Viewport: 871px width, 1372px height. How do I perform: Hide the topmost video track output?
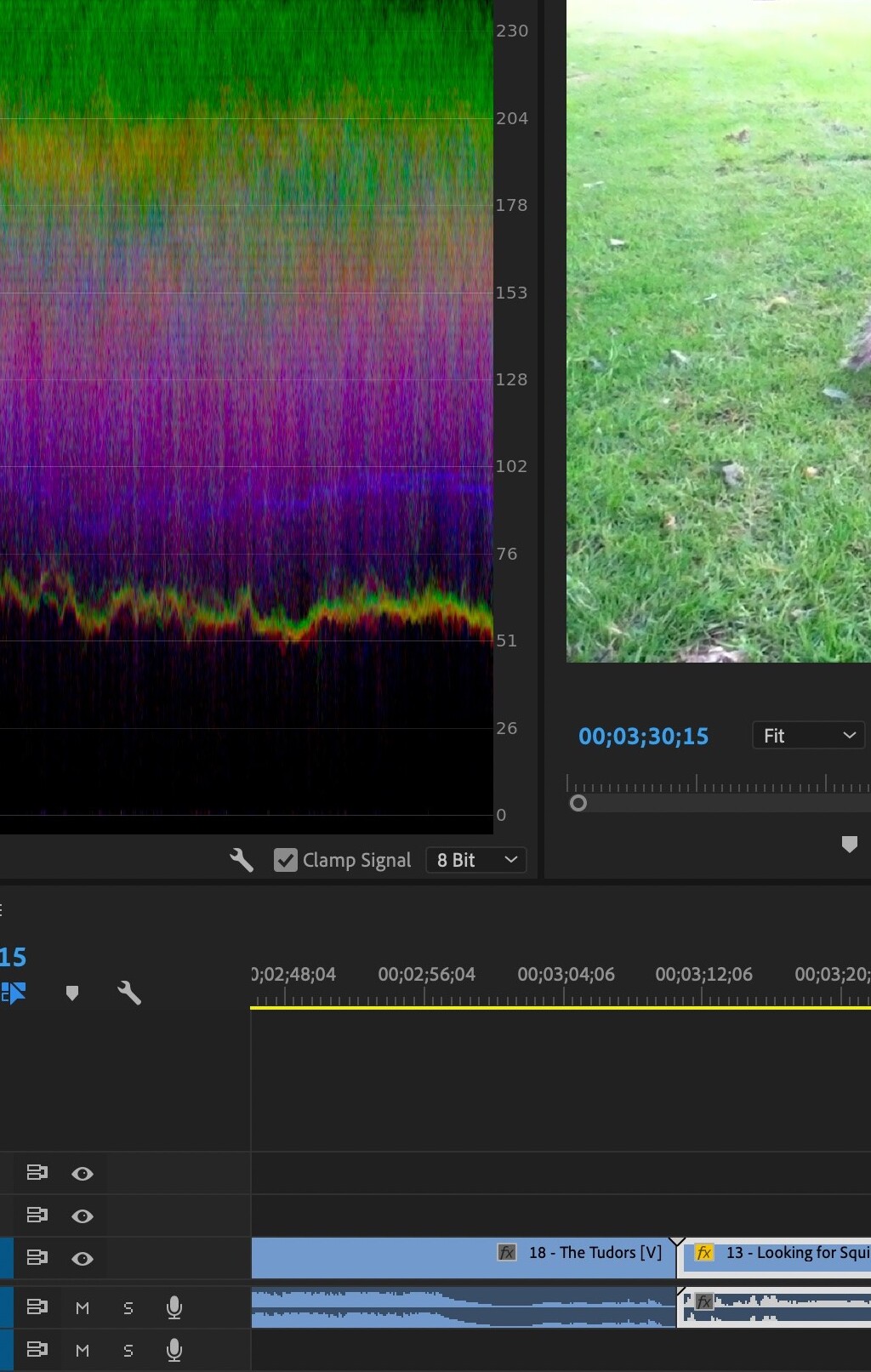pos(83,1174)
